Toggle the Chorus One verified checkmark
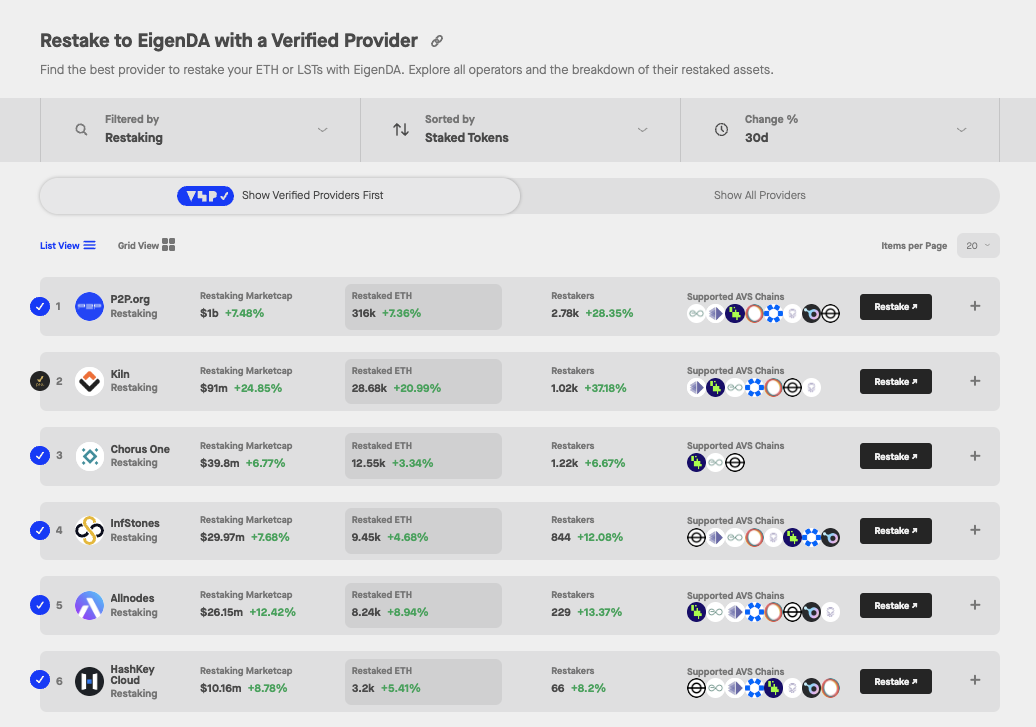Viewport: 1036px width, 727px height. click(40, 455)
